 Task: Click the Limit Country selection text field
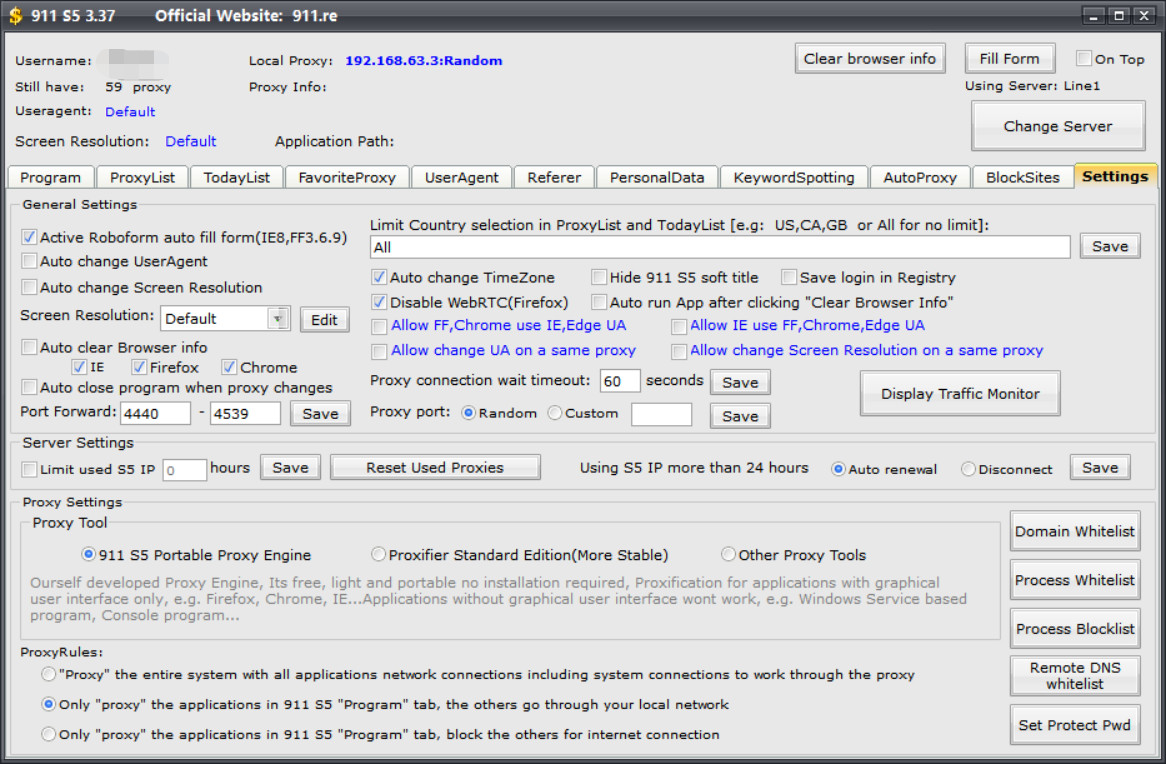pos(720,247)
